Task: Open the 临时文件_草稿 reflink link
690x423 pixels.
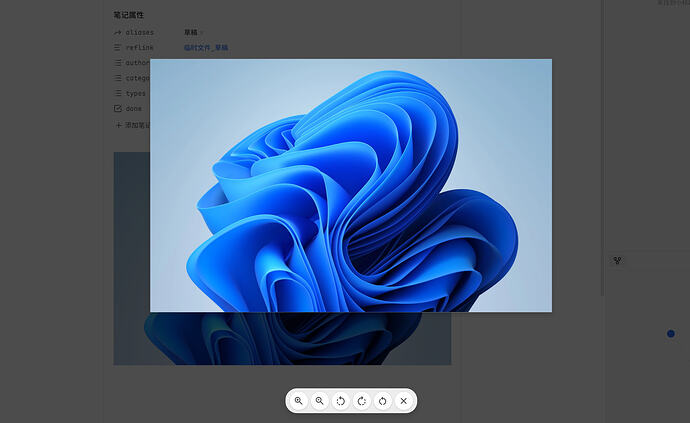Action: click(206, 48)
